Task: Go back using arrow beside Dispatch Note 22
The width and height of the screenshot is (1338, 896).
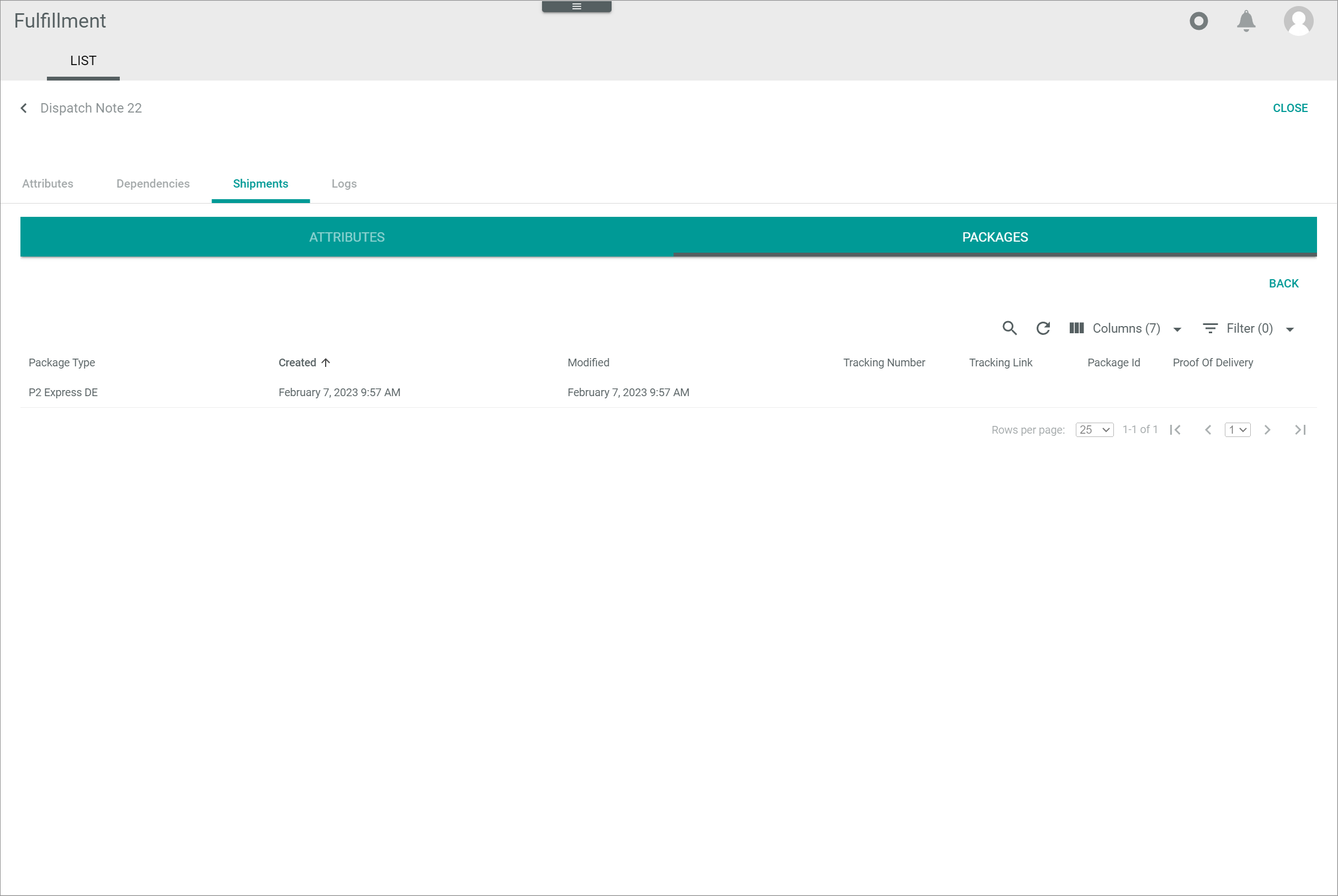Action: (24, 108)
